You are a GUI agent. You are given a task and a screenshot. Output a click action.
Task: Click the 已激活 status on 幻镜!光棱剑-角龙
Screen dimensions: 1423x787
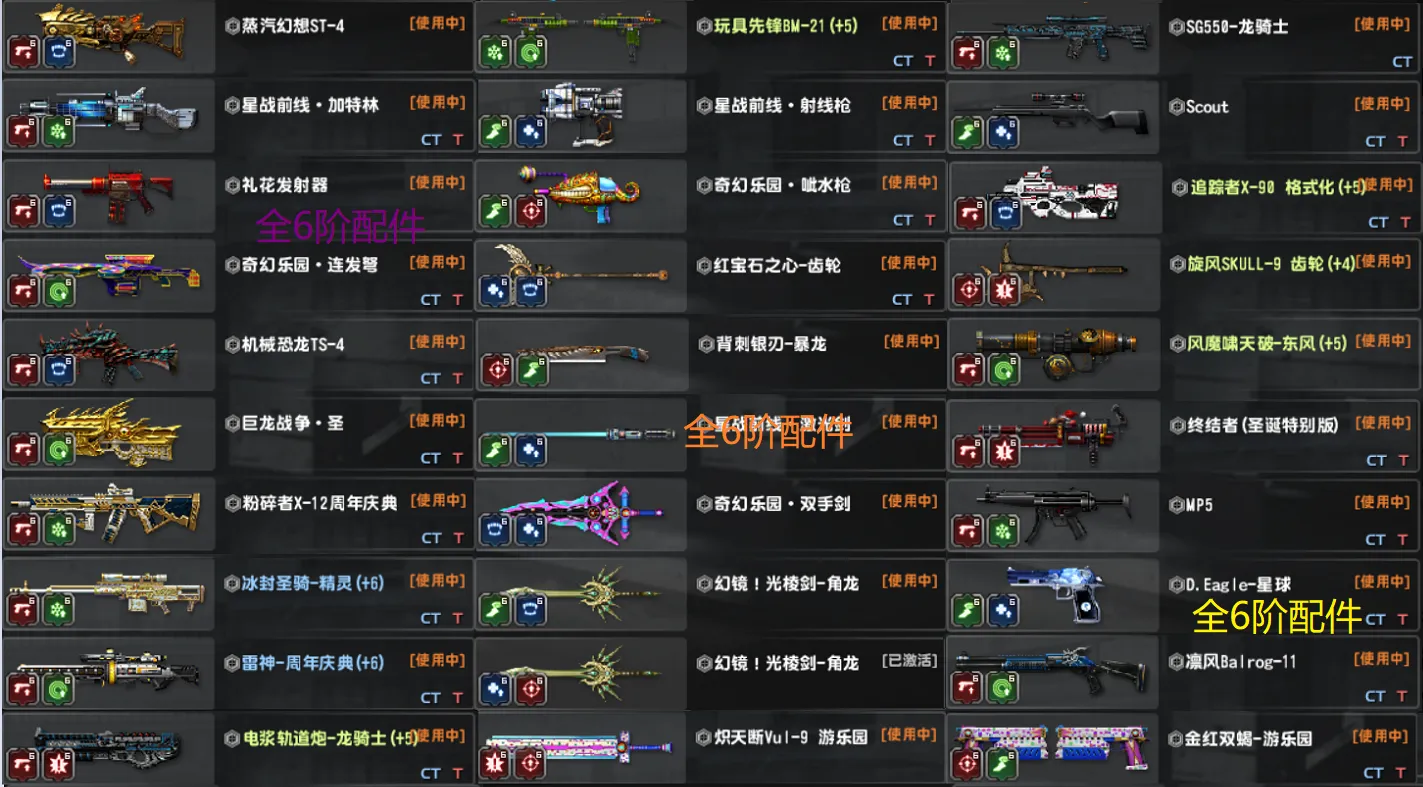[909, 661]
